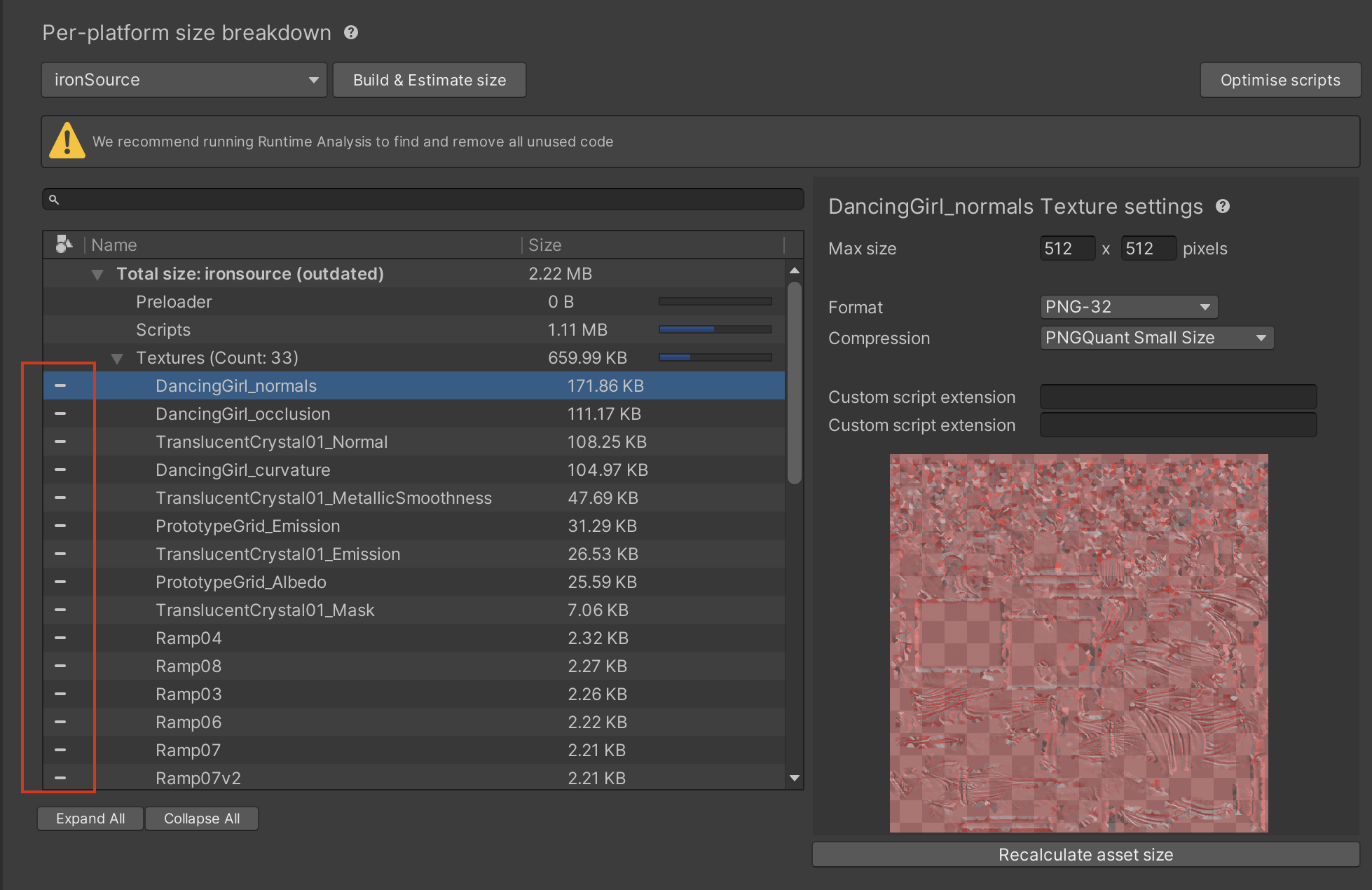Click help icon next to Texture settings title
Viewport: 1372px width, 890px height.
(1223, 206)
